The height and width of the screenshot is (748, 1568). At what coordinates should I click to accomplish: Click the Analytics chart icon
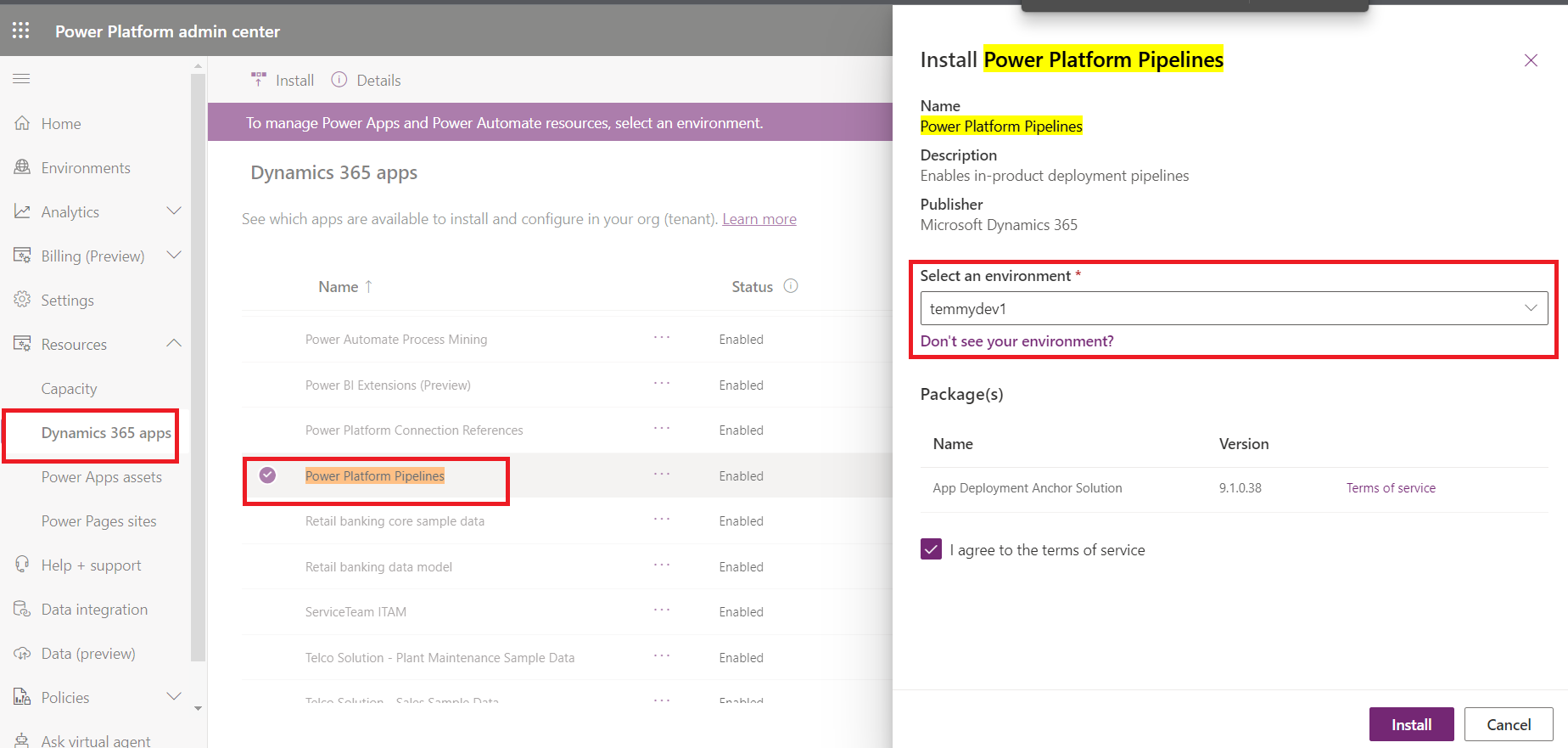coord(23,211)
